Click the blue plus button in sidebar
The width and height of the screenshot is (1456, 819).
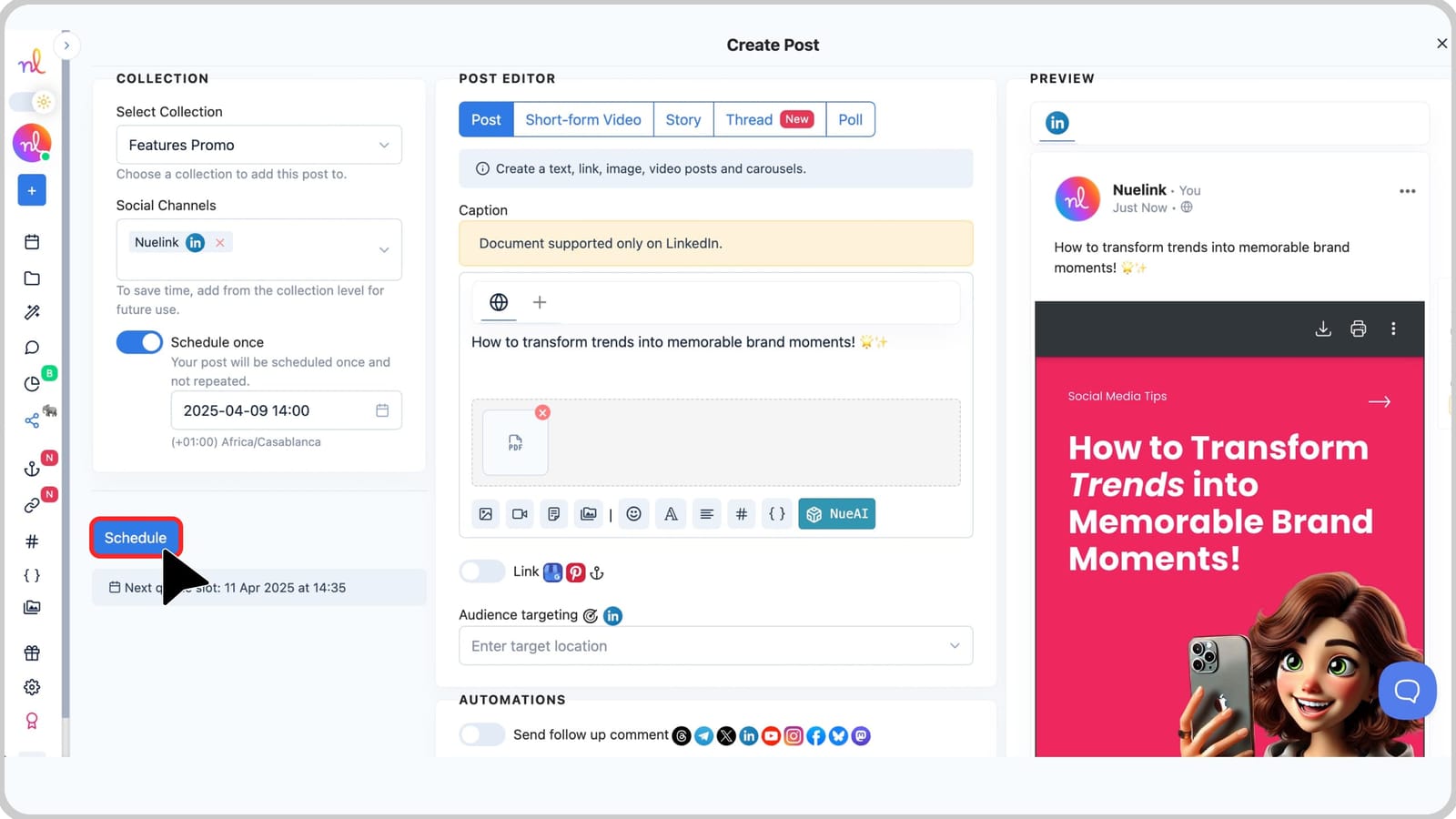tap(32, 190)
